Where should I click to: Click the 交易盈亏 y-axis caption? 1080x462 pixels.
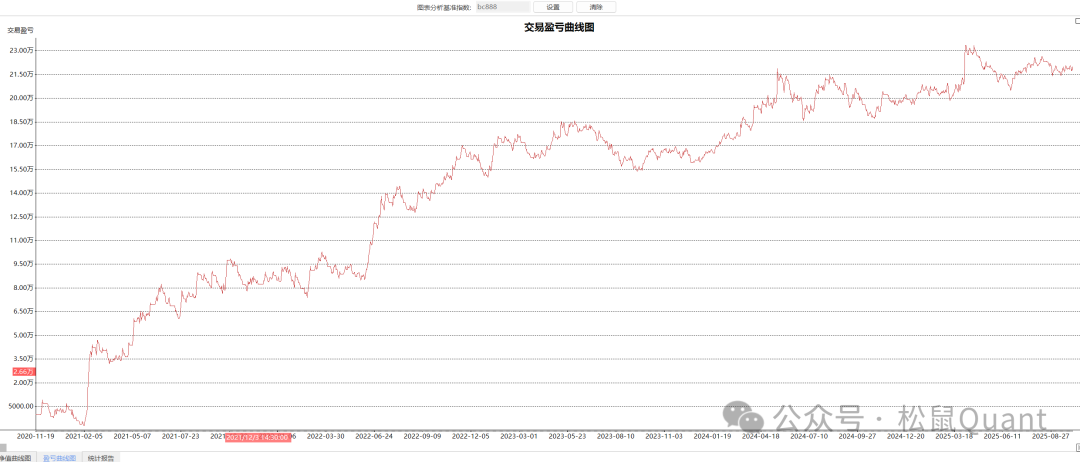(21, 30)
